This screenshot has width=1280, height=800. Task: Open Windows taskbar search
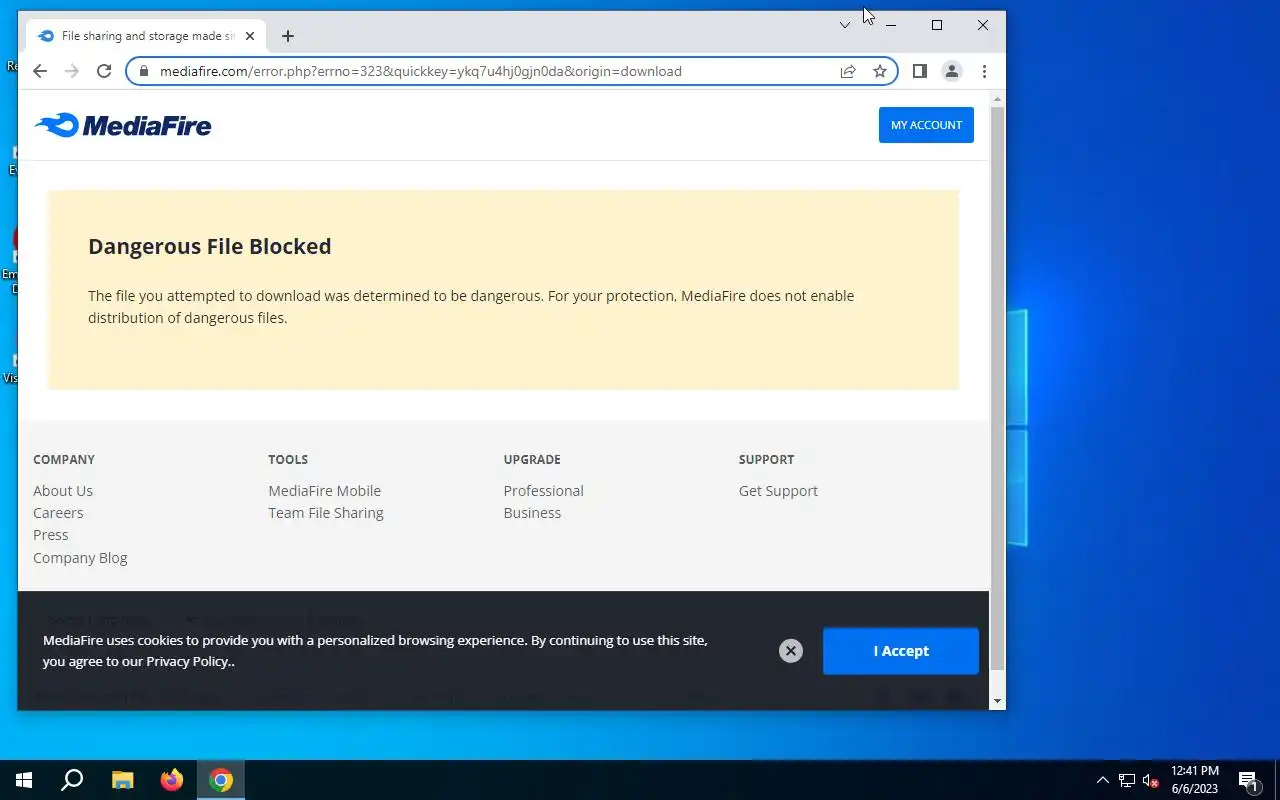[72, 780]
